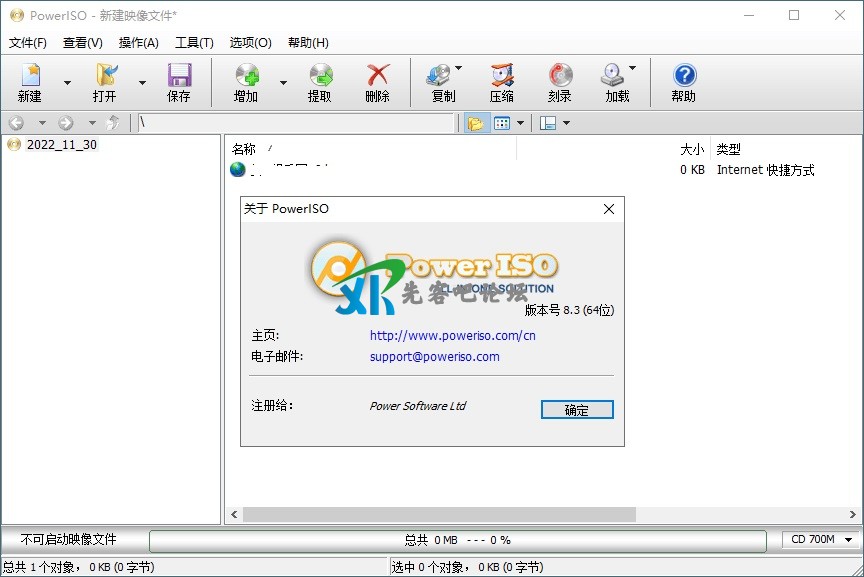Click the 新建 (New) toolbar icon
This screenshot has width=864, height=577.
30,76
